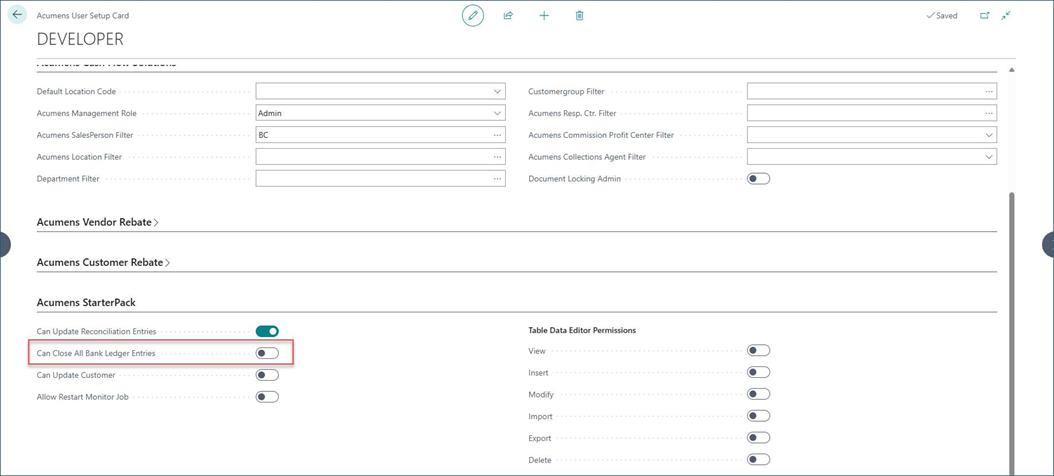Open Customergroup Filter ellipsis lookup
Image resolution: width=1054 pixels, height=476 pixels.
[x=989, y=91]
